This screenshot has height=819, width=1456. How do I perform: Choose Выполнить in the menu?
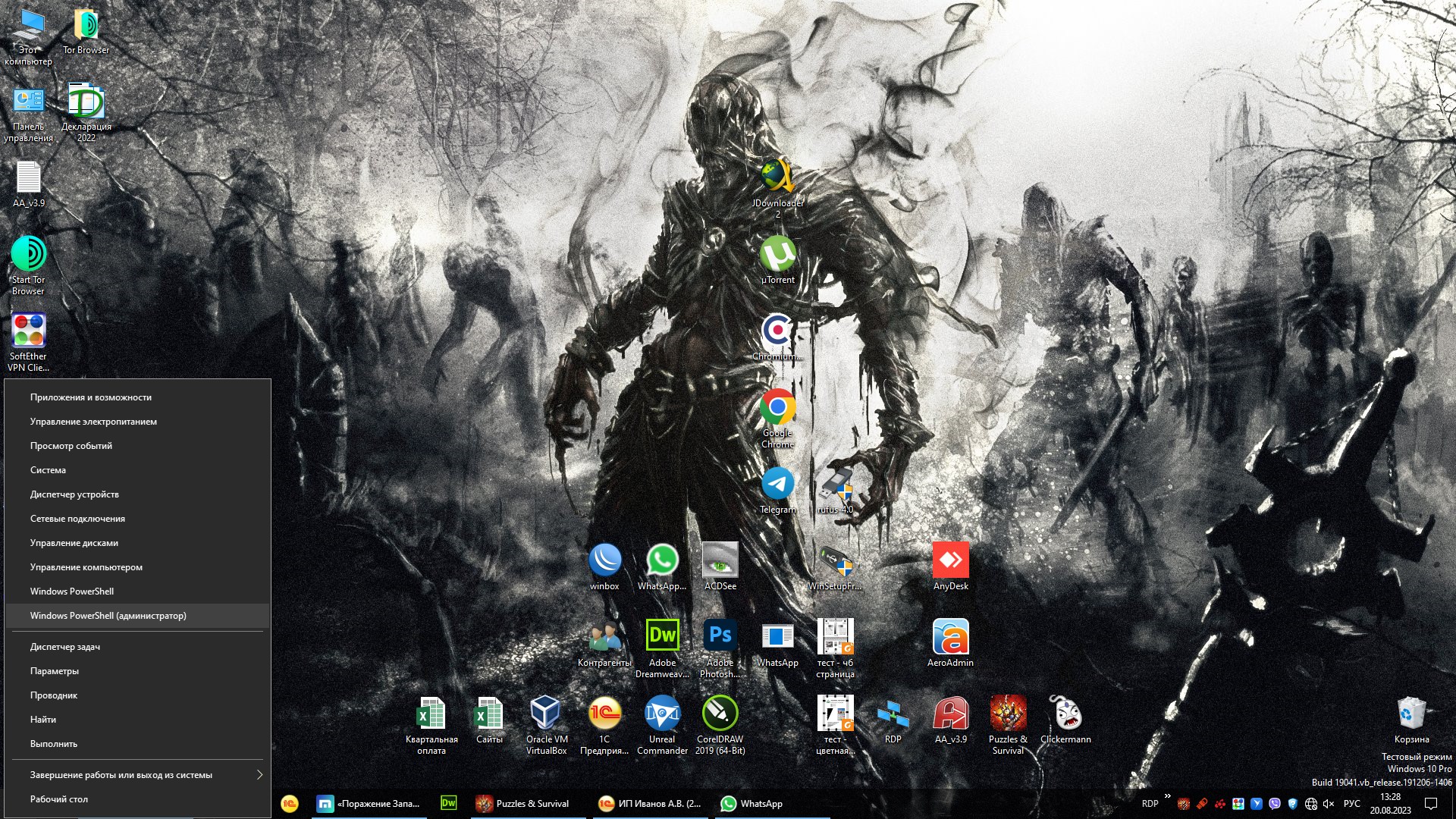[137, 744]
